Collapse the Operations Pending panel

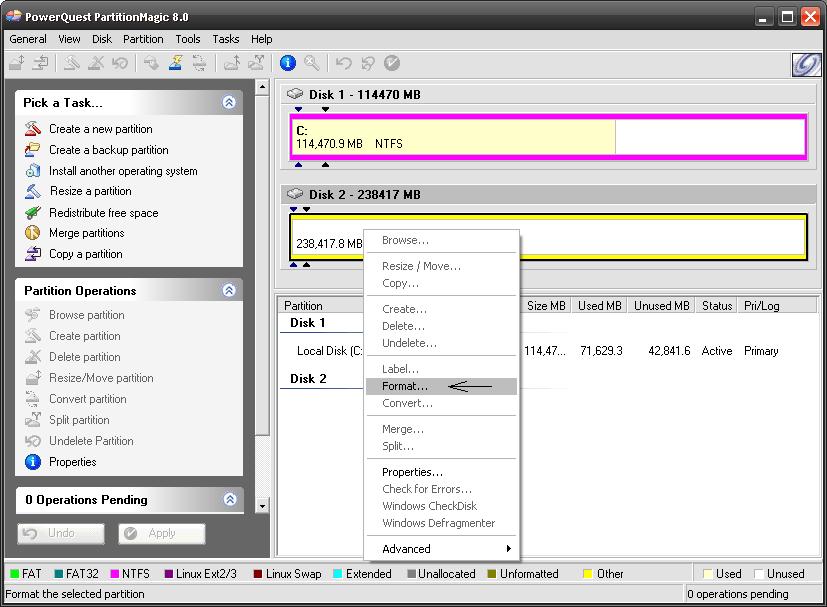[230, 499]
